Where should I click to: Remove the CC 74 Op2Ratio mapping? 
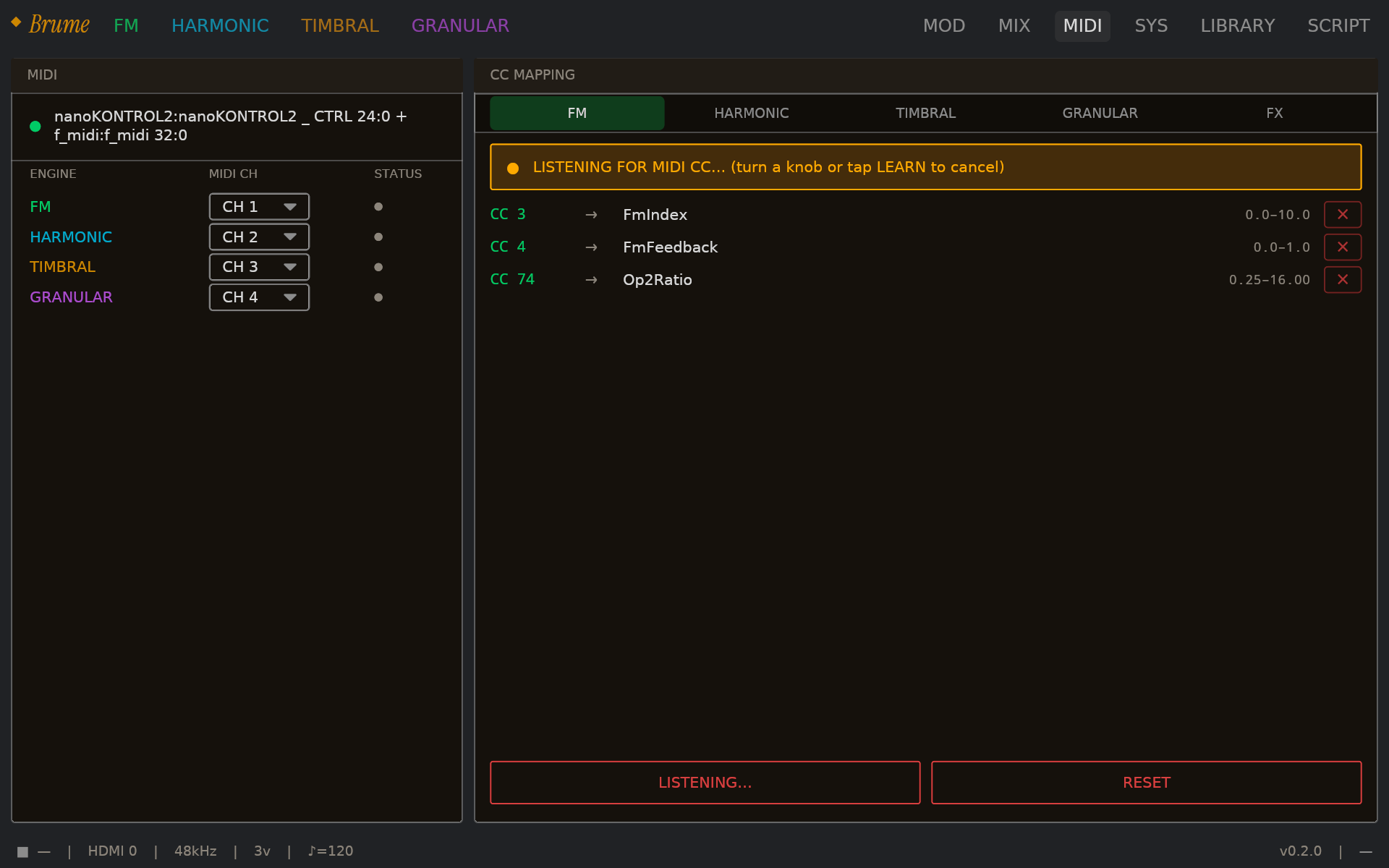click(1343, 280)
